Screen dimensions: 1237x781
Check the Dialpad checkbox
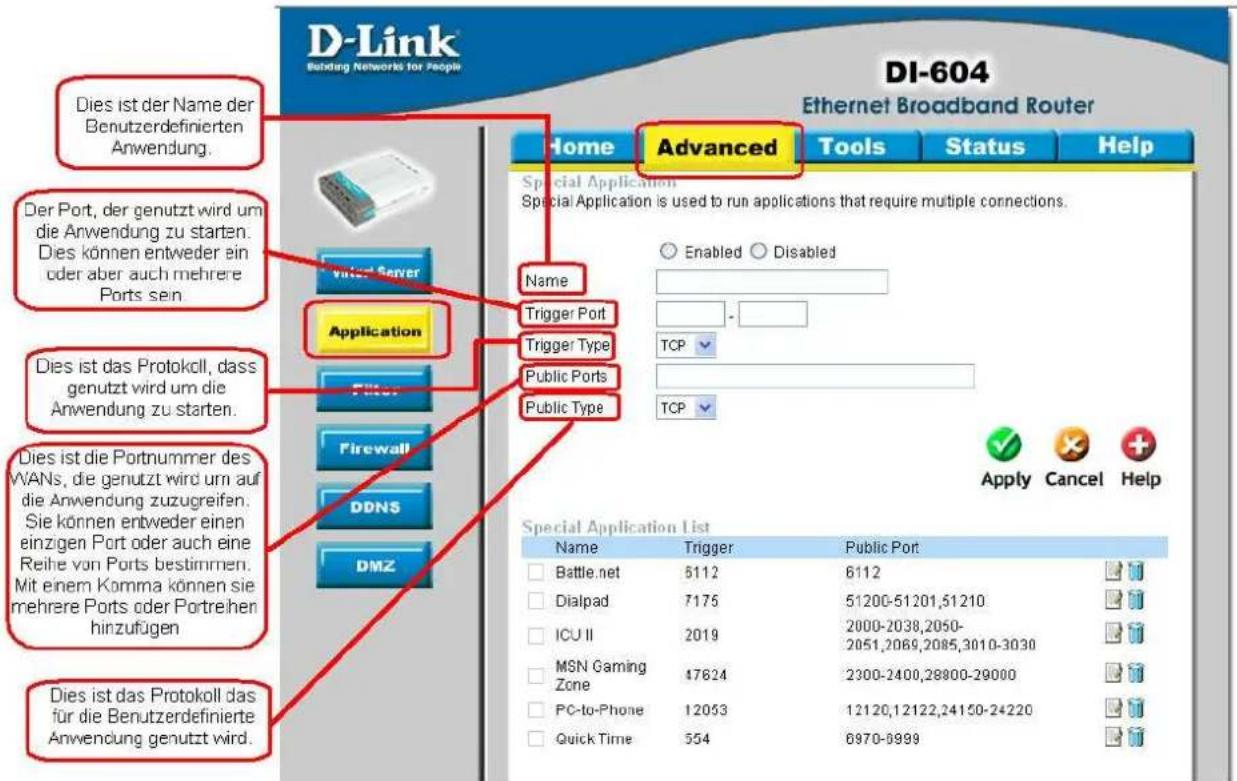[x=535, y=603]
